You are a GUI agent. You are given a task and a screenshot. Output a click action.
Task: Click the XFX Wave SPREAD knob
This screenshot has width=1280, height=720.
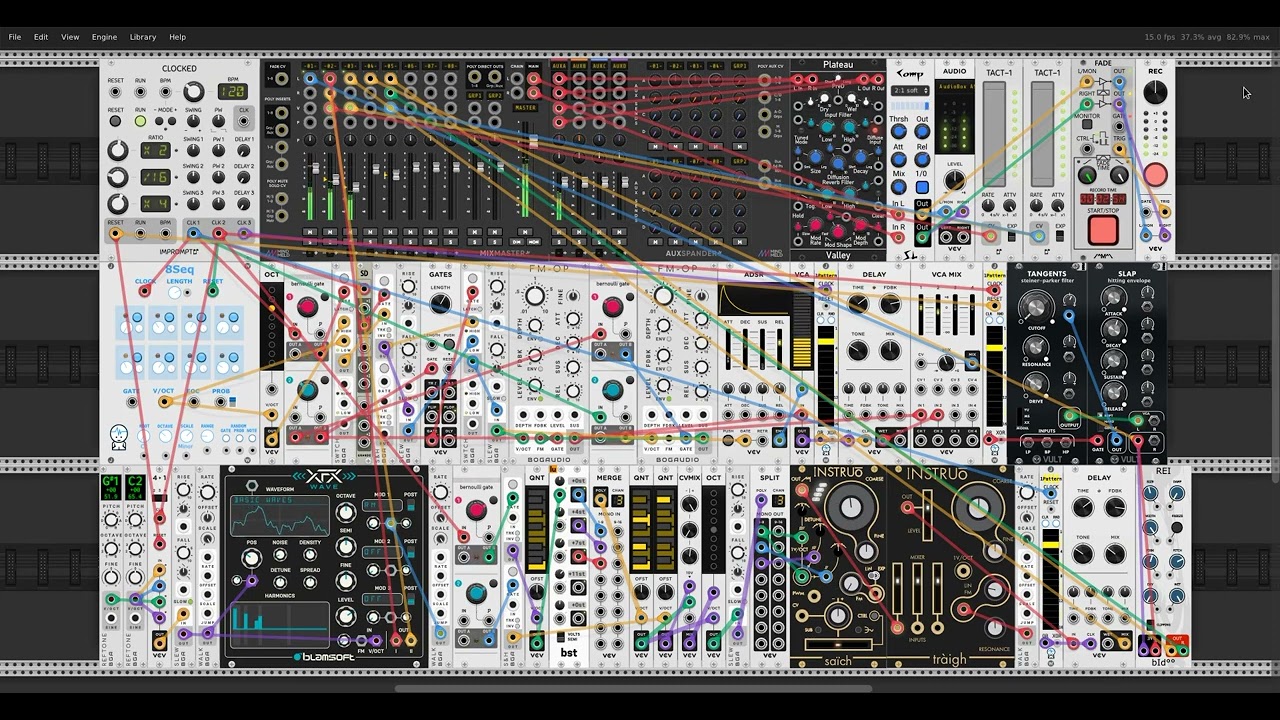point(310,582)
